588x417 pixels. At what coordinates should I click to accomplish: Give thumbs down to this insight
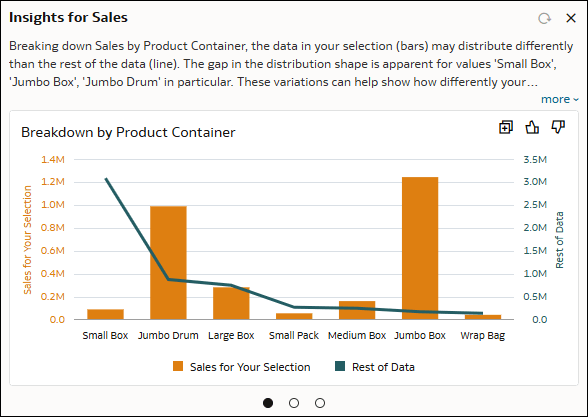click(558, 127)
